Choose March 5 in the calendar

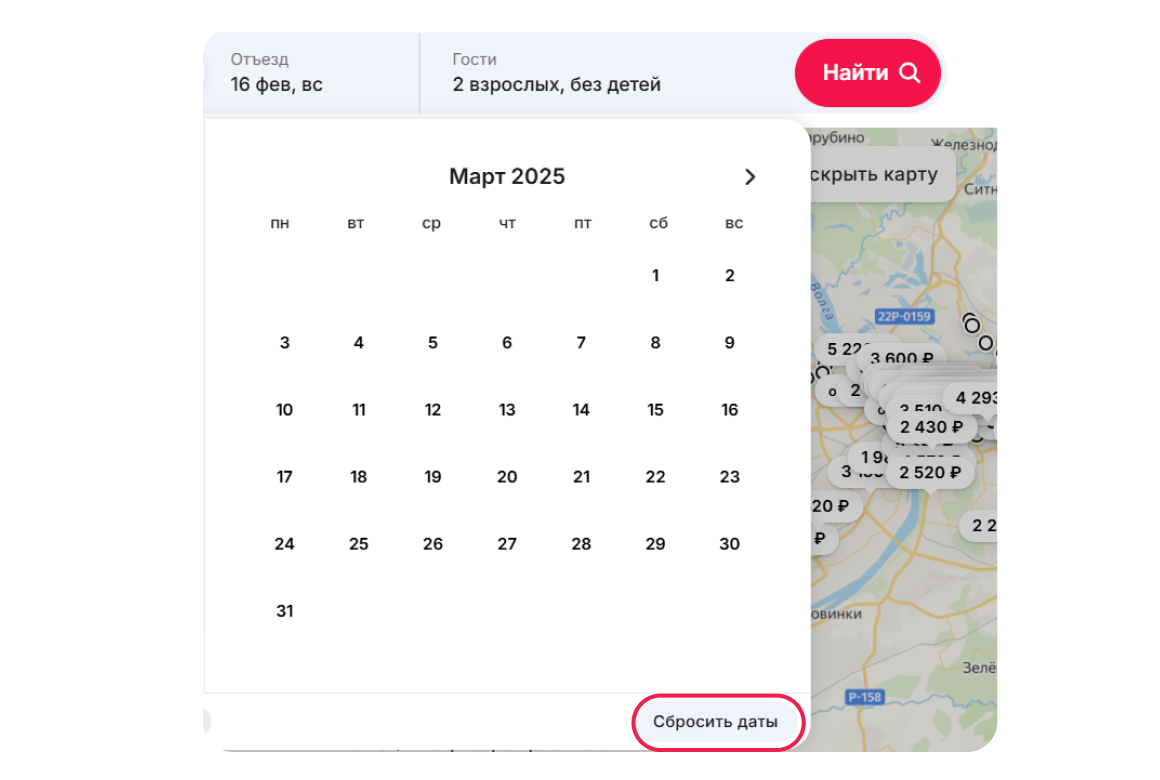coord(433,343)
